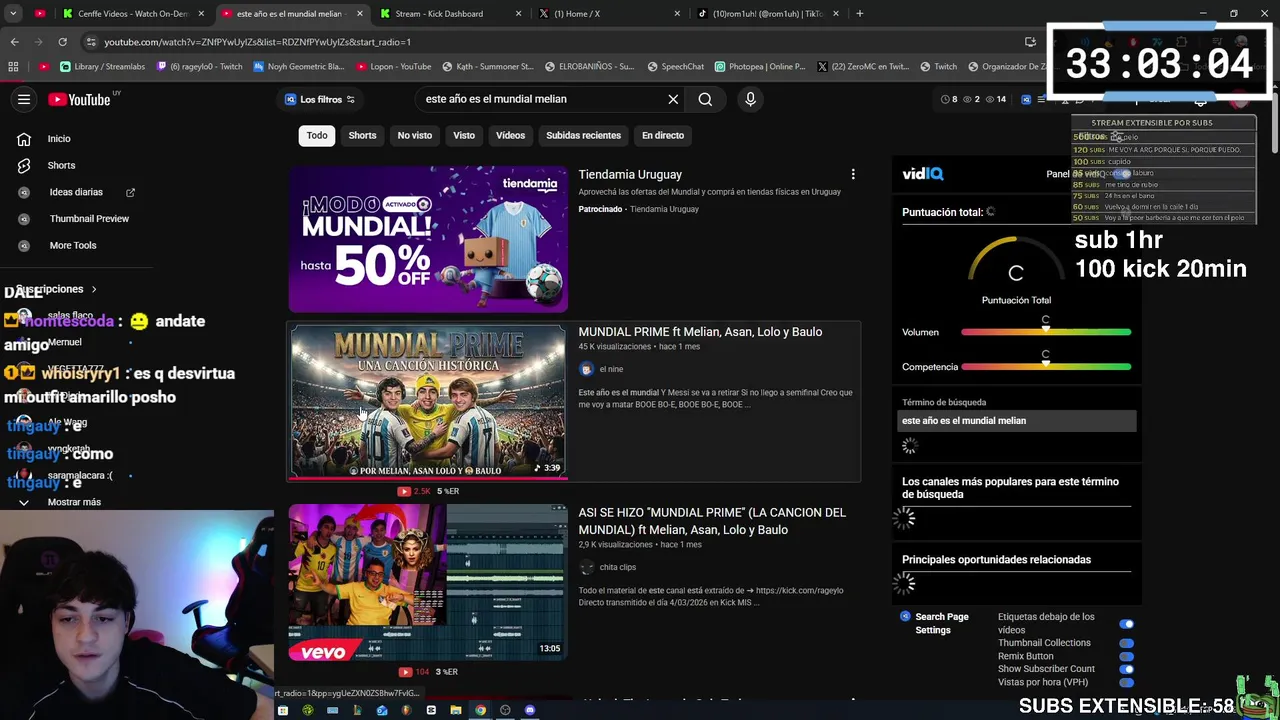Click the Competencia score slider

(1046, 367)
